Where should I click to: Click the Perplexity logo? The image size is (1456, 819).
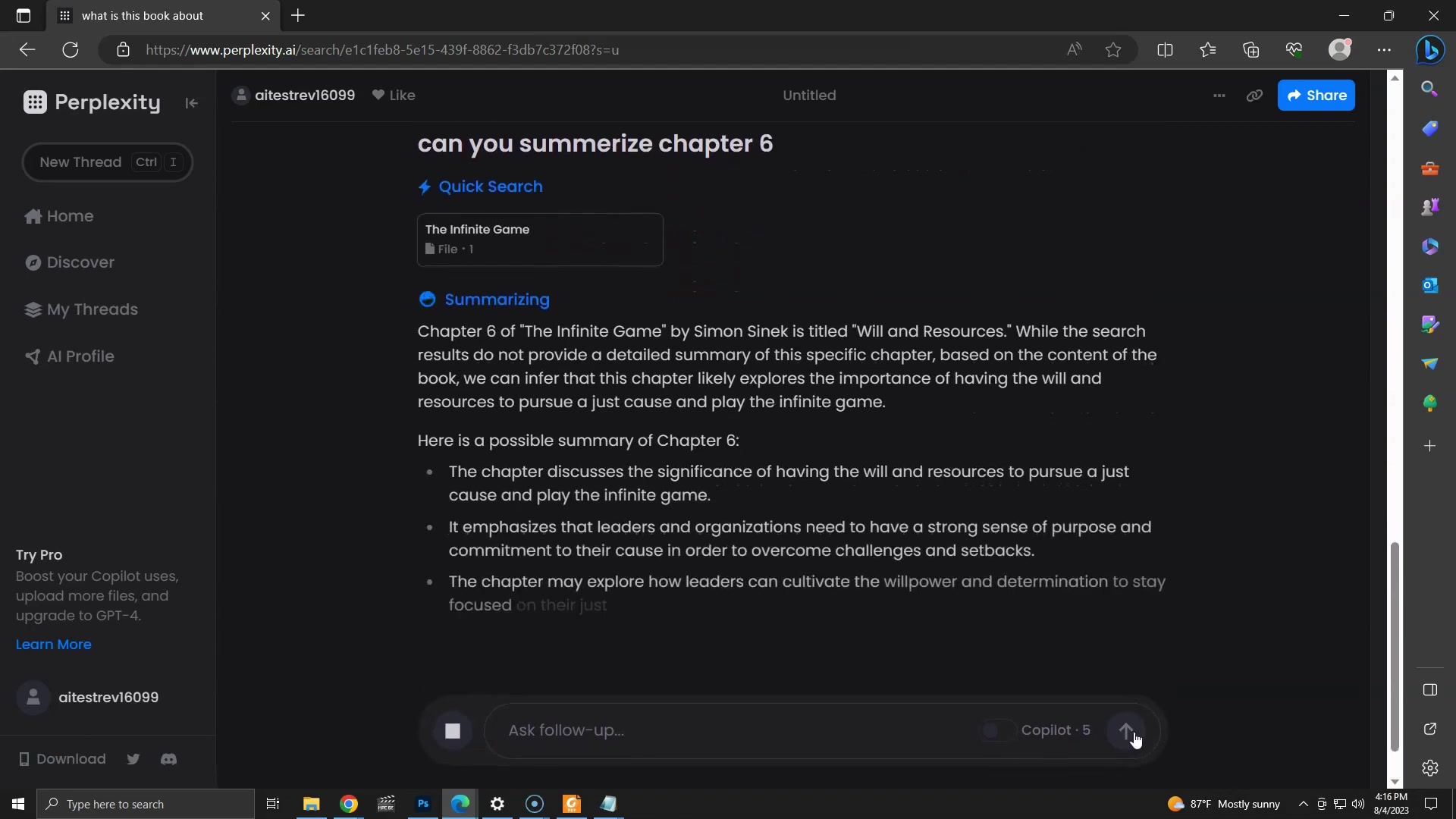[x=92, y=102]
